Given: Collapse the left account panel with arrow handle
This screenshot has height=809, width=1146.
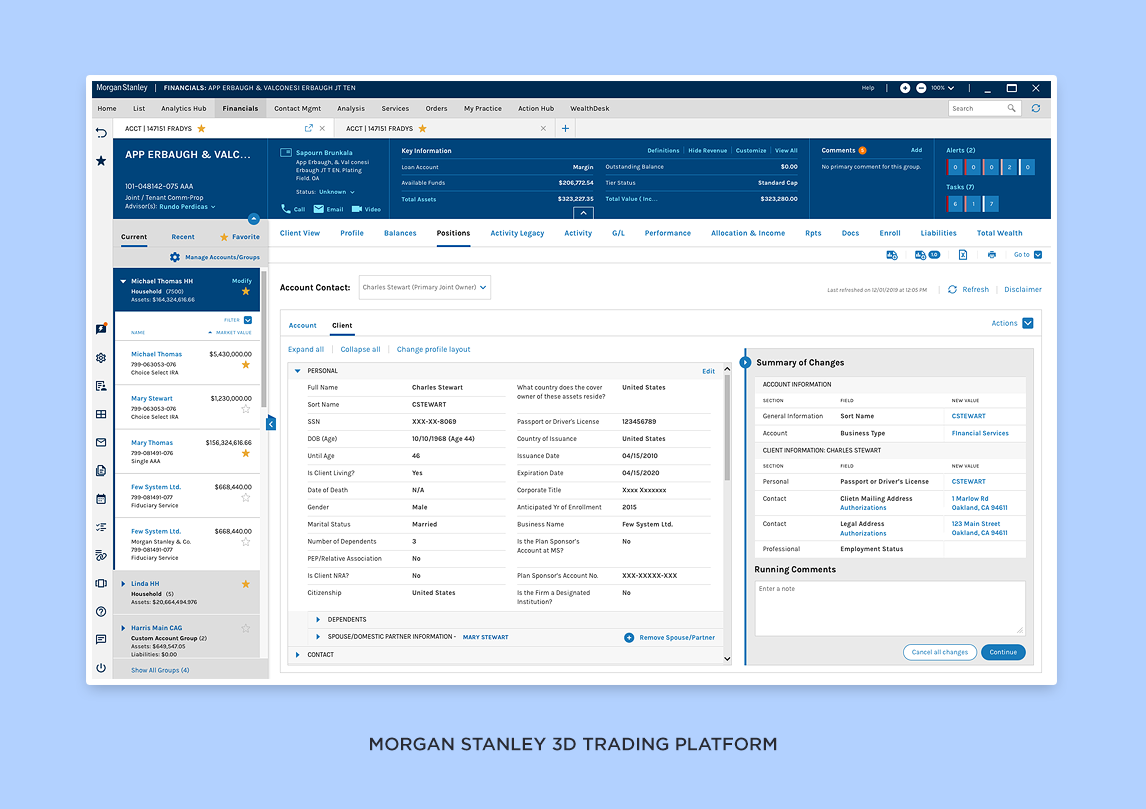Looking at the screenshot, I should (x=271, y=423).
